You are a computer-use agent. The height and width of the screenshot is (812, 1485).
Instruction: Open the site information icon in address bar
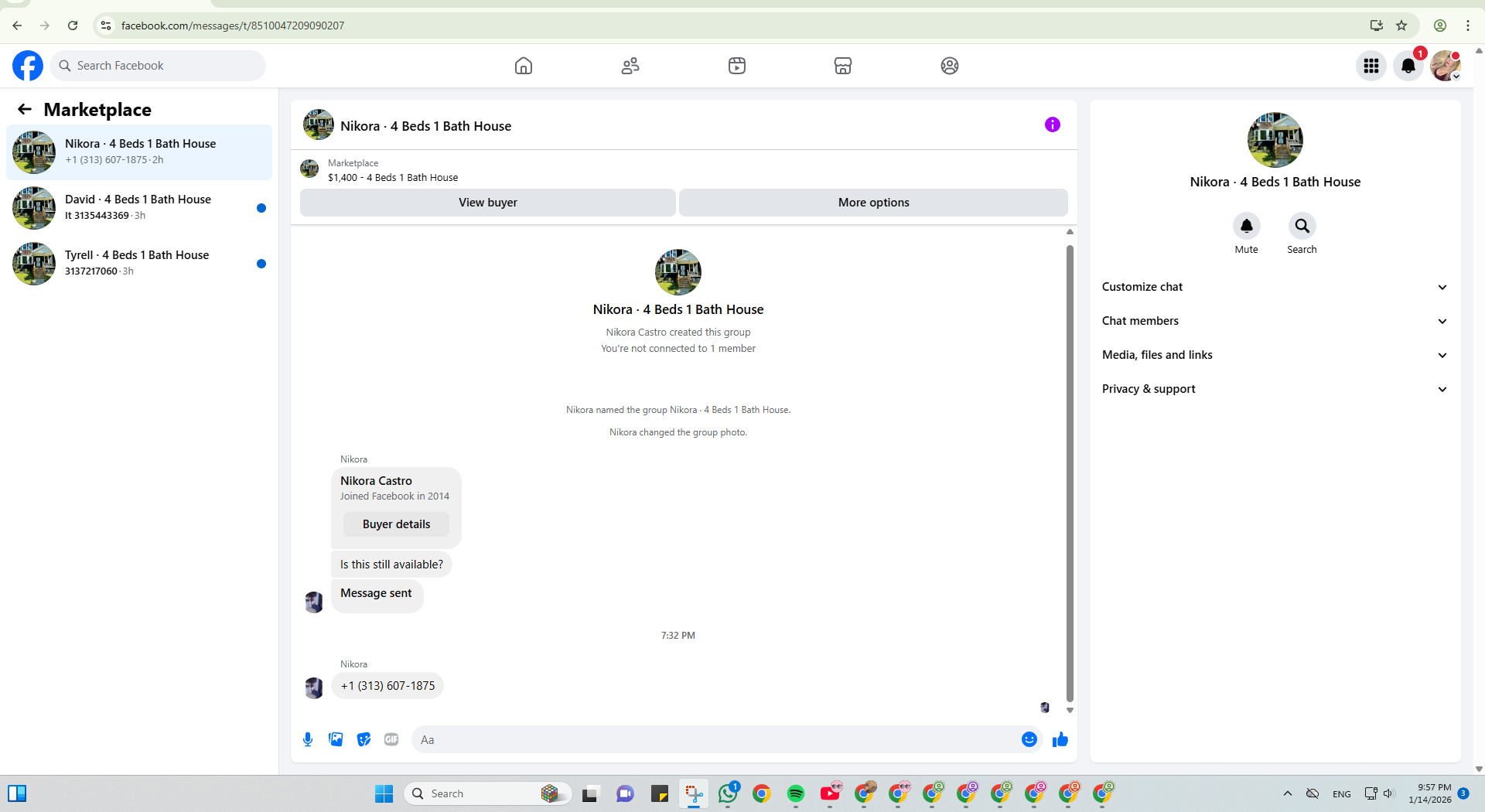pyautogui.click(x=106, y=26)
